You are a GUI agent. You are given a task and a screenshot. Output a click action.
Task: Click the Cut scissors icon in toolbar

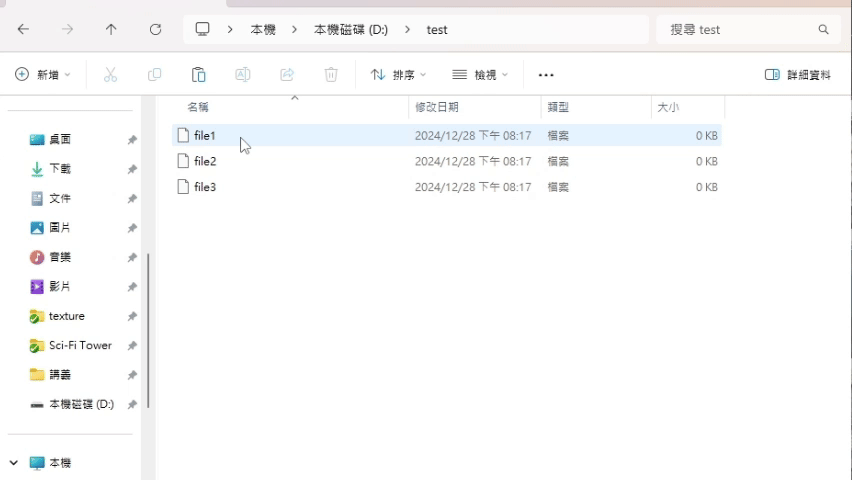110,75
